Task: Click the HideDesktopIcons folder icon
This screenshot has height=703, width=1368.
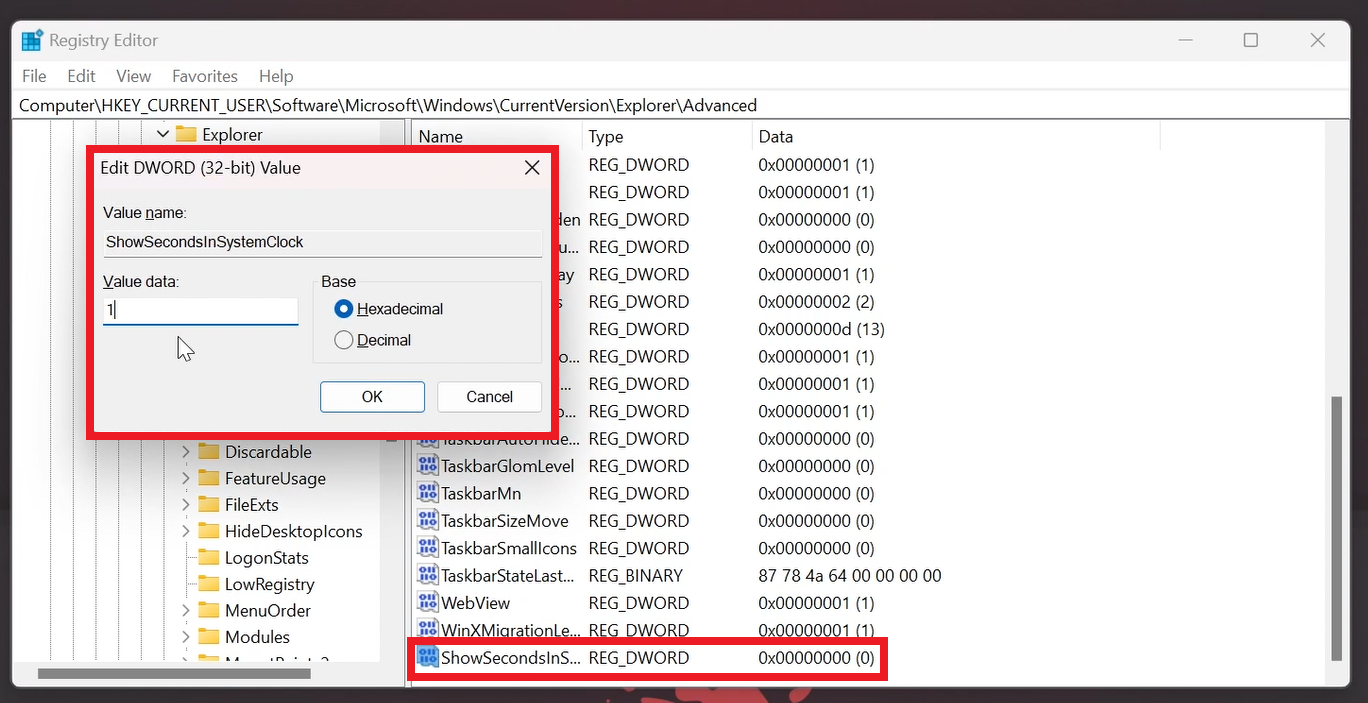Action: point(208,531)
